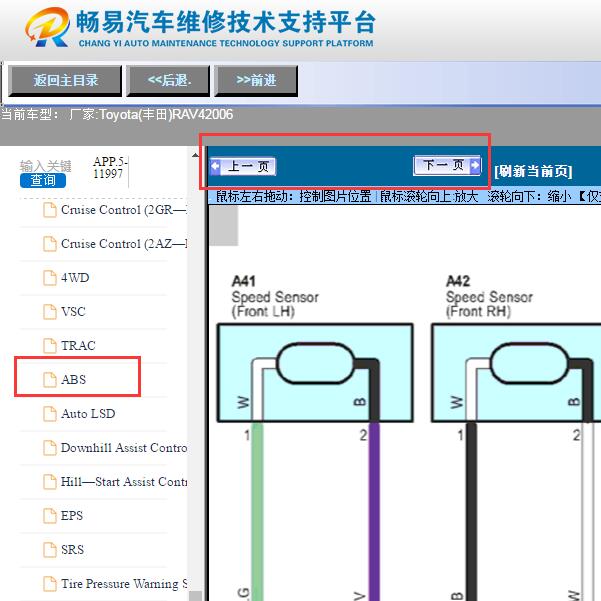Click scroll-up arrow of sidebar list
The height and width of the screenshot is (601, 601).
point(195,155)
